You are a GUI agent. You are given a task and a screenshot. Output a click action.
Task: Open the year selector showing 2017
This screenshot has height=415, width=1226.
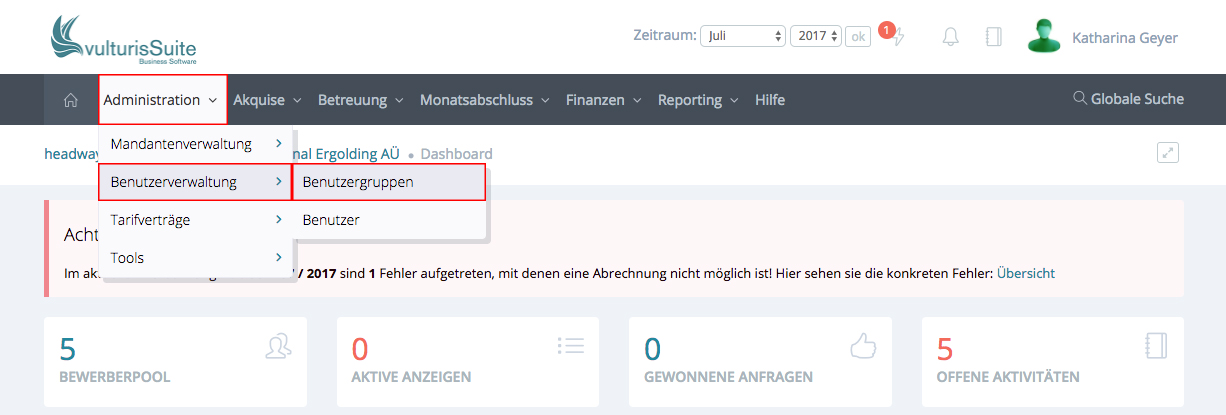pos(816,36)
